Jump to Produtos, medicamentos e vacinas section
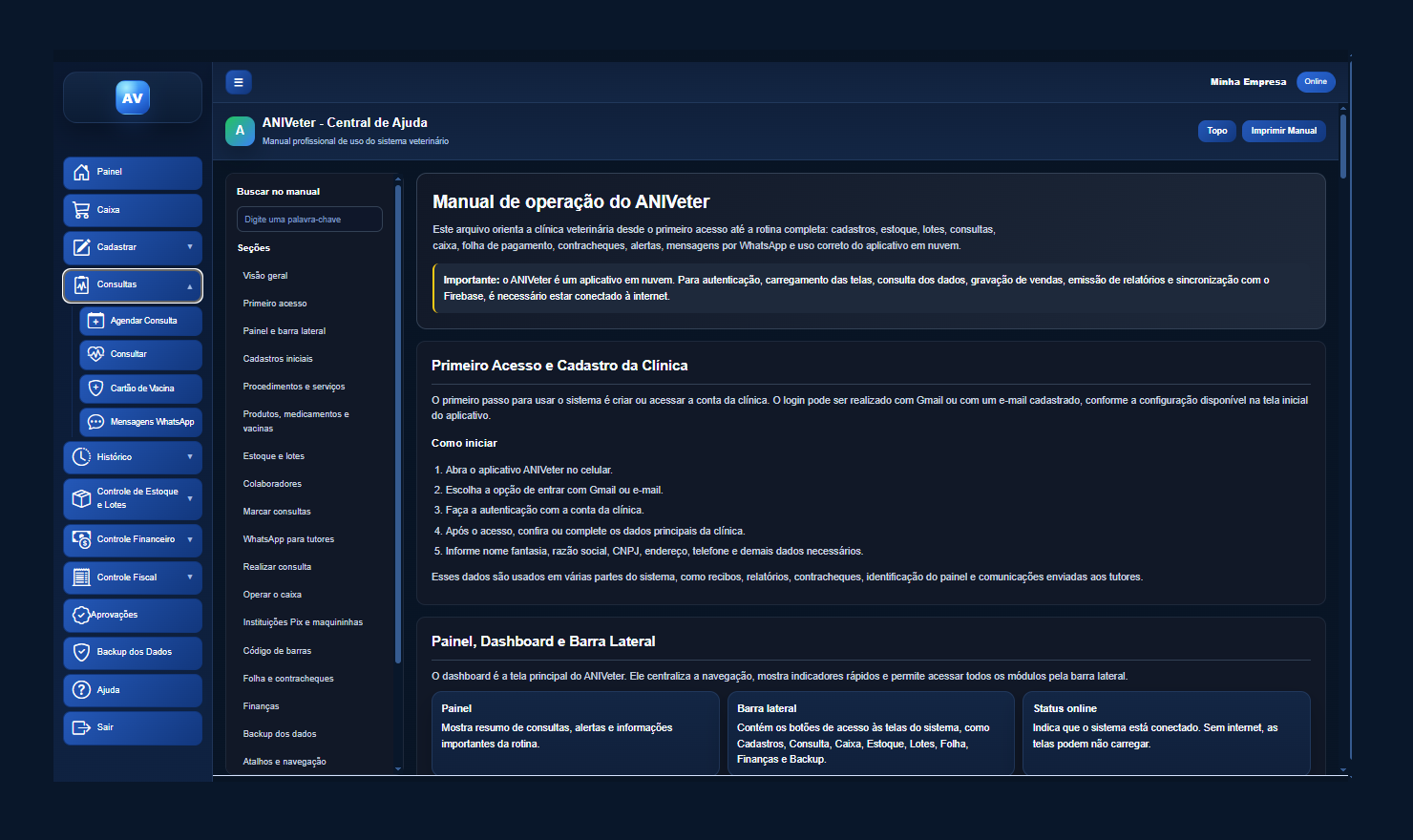Viewport: 1413px width, 840px height. click(296, 421)
